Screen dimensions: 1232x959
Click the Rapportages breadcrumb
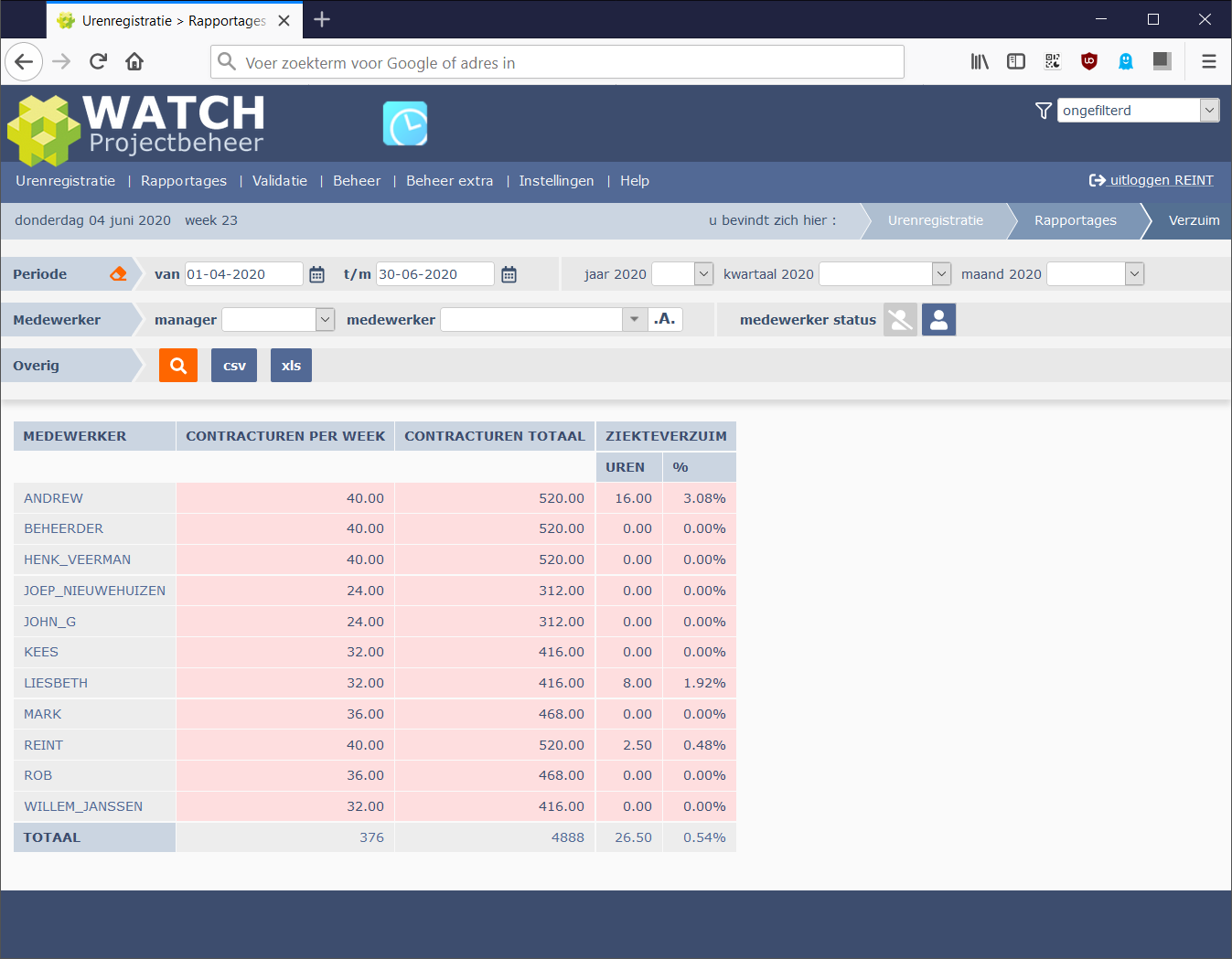[x=1076, y=220]
